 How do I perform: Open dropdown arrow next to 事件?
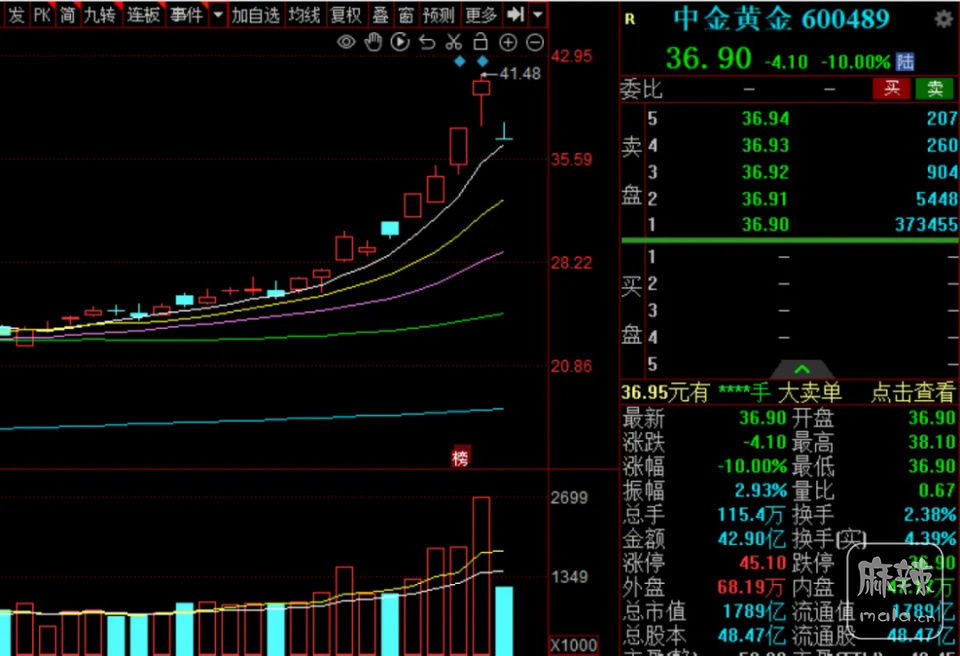218,14
